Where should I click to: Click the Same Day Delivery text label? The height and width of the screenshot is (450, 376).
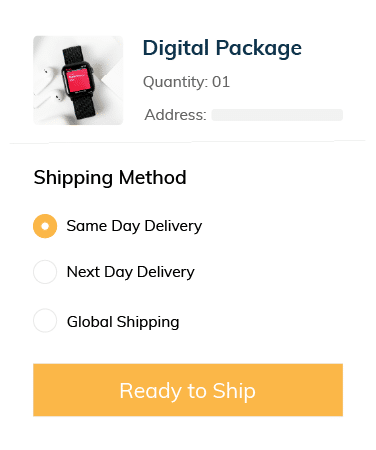(x=134, y=226)
